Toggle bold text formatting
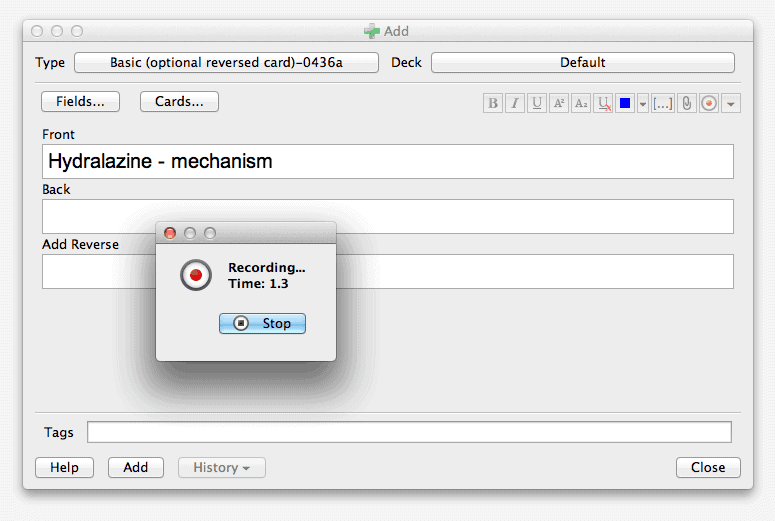The height and width of the screenshot is (521, 775). 493,103
